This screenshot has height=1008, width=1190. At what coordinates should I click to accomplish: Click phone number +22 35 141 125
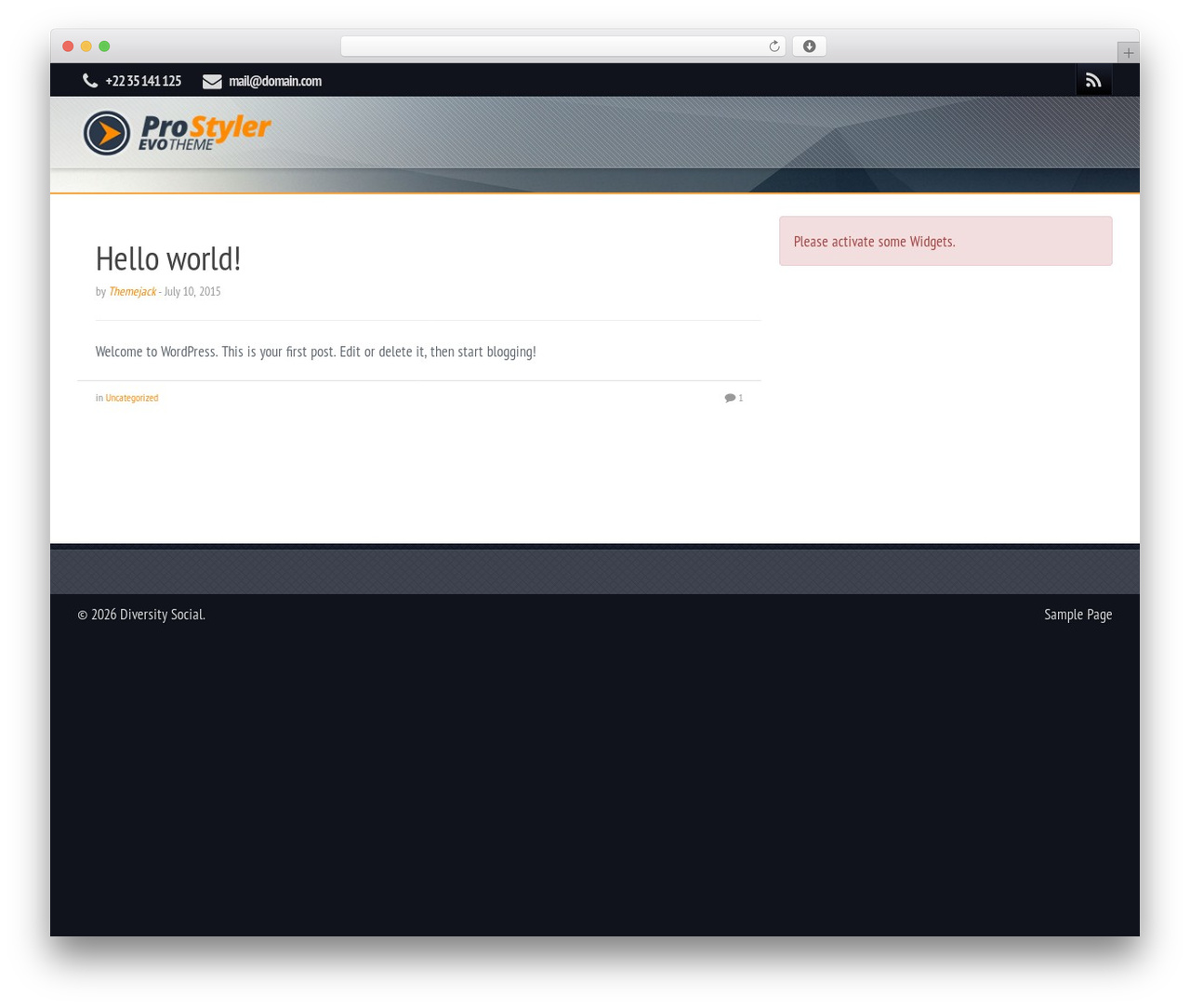pos(143,81)
